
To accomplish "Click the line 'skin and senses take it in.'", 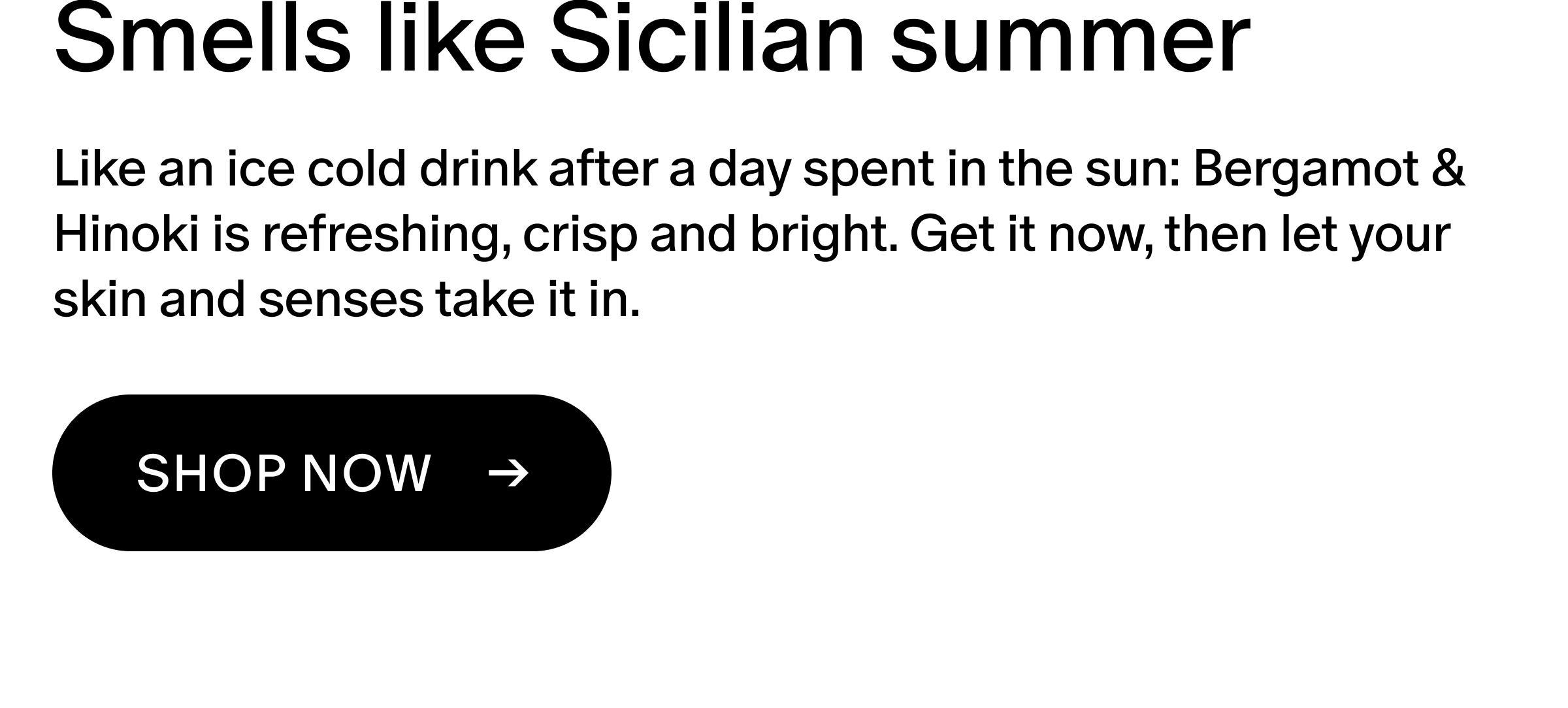I will tap(347, 300).
